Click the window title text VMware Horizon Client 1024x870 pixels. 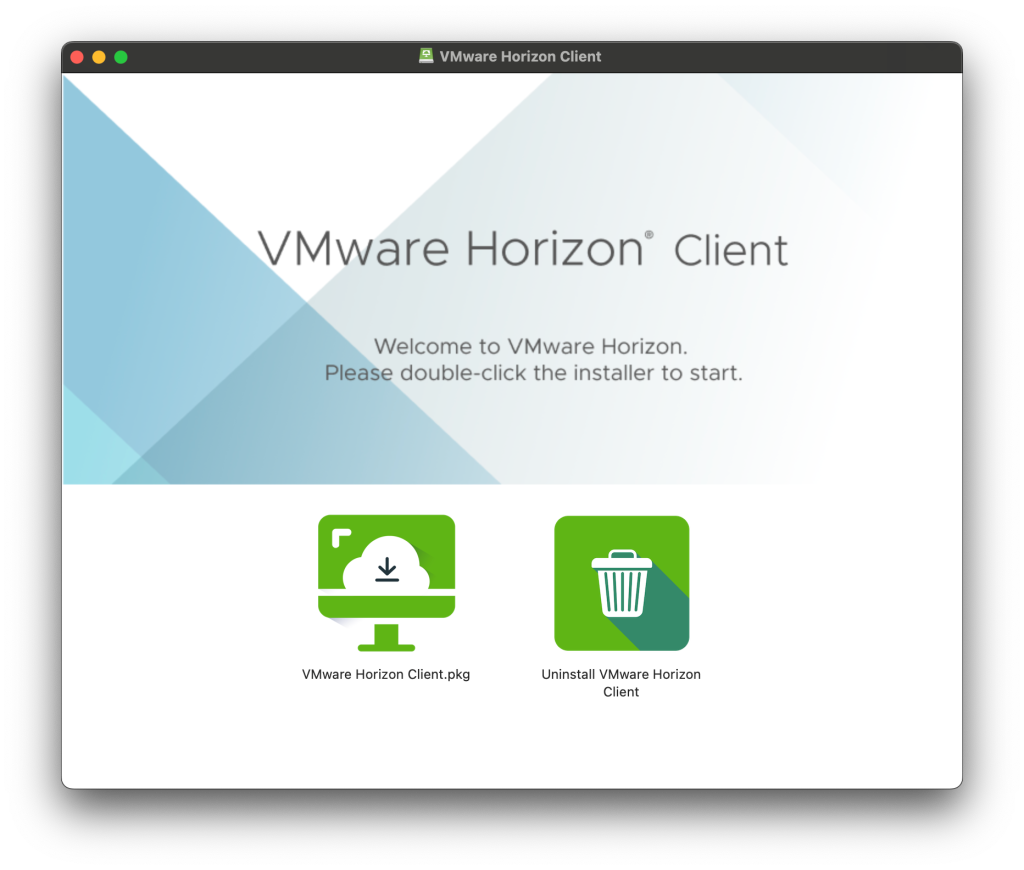coord(520,57)
